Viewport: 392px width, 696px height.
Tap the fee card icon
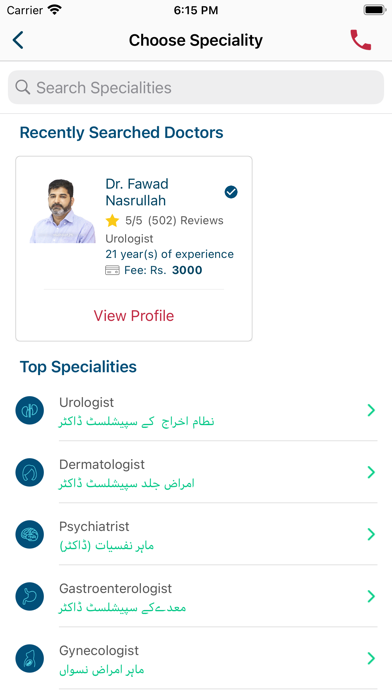pos(112,270)
